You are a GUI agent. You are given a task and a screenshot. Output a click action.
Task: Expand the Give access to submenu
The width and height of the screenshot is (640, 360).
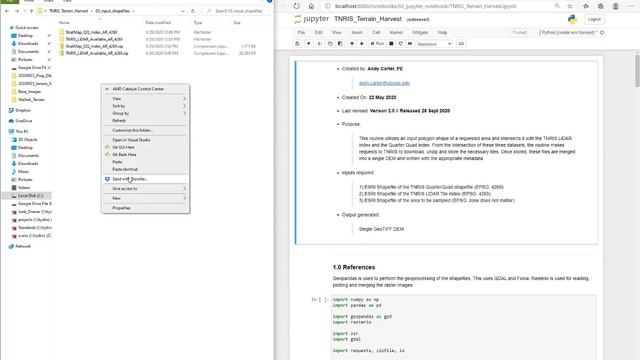tap(145, 189)
